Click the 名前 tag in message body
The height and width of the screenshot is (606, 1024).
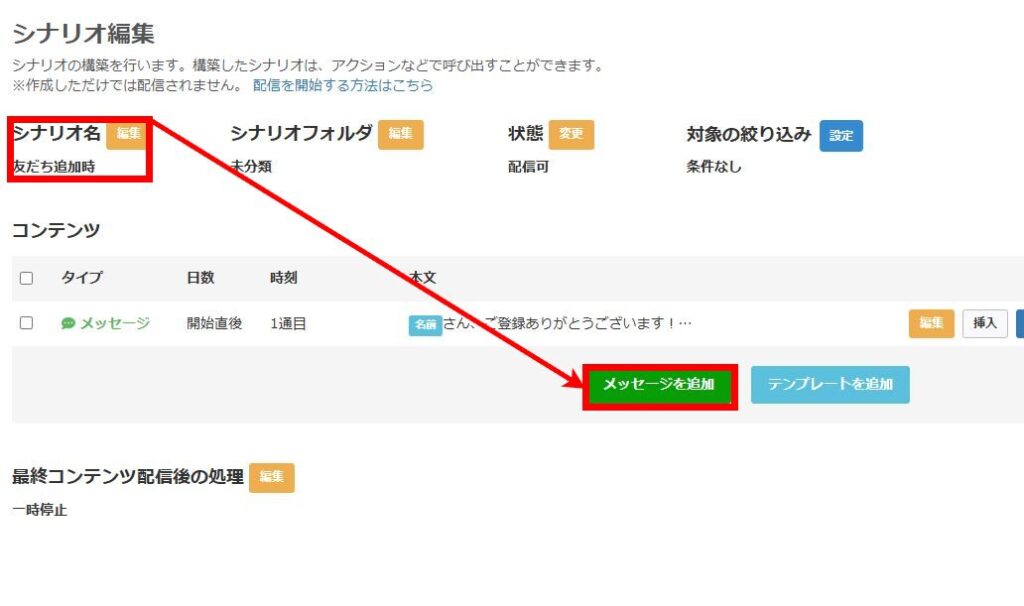coord(425,325)
